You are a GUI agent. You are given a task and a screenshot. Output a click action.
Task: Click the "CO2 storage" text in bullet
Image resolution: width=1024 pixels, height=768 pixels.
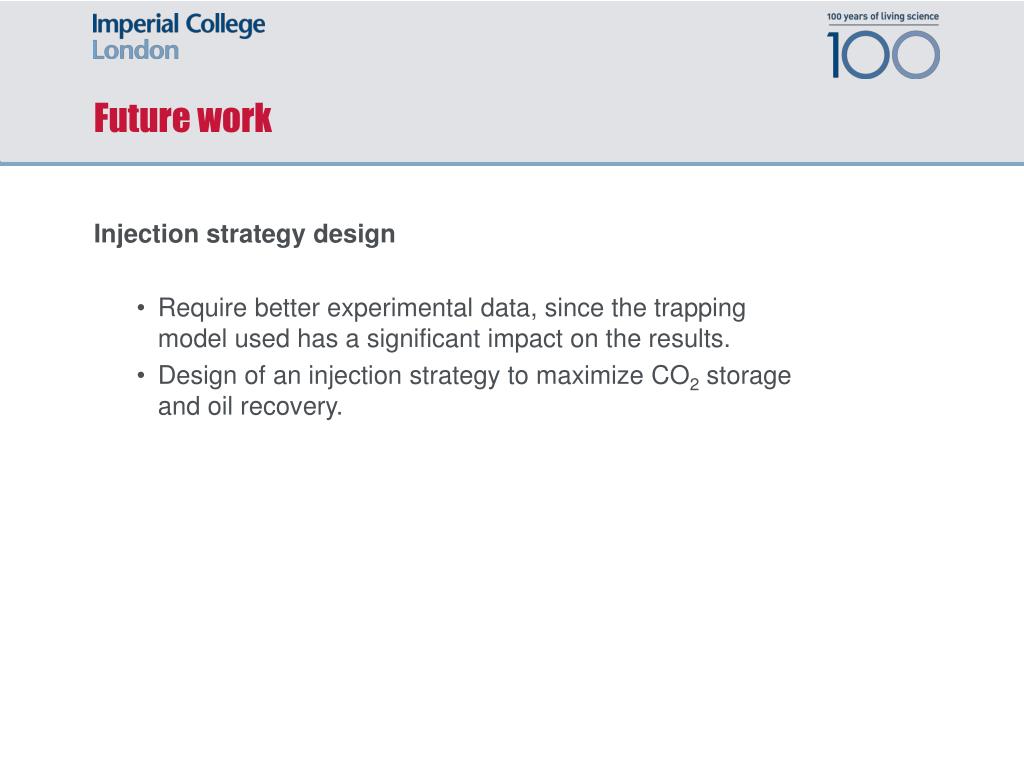(x=721, y=377)
